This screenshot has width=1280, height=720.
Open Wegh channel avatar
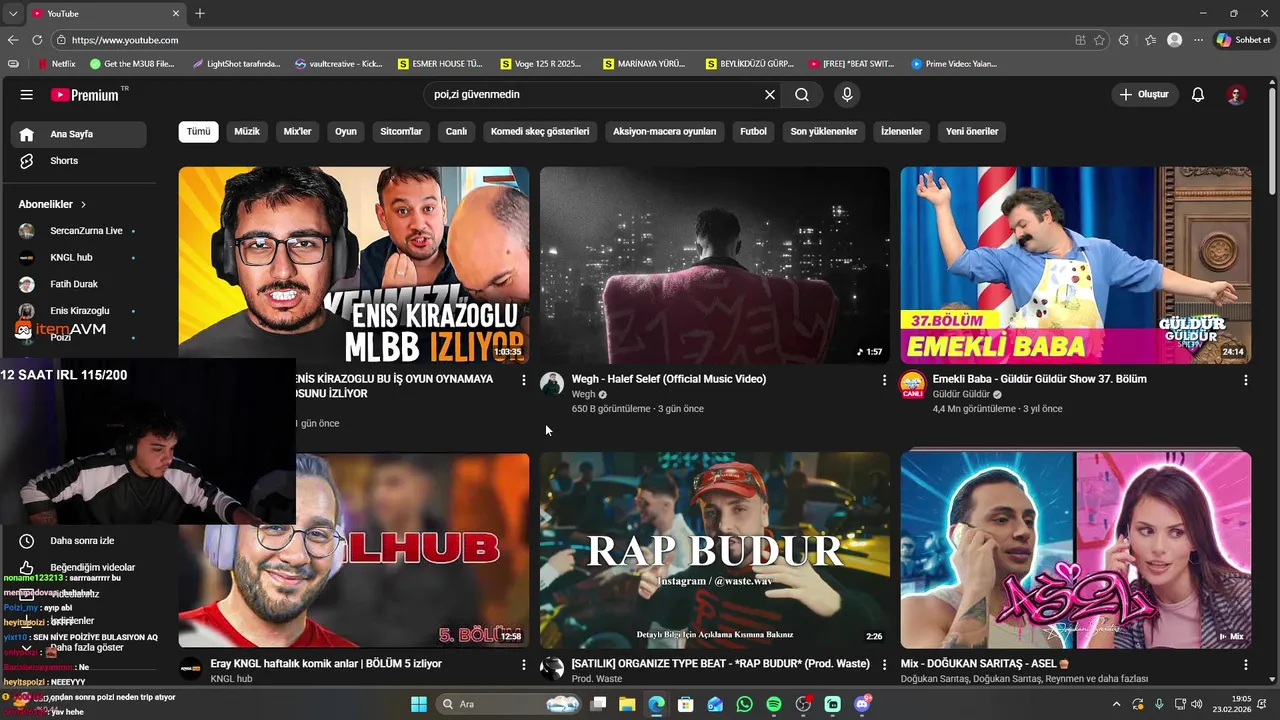[552, 384]
